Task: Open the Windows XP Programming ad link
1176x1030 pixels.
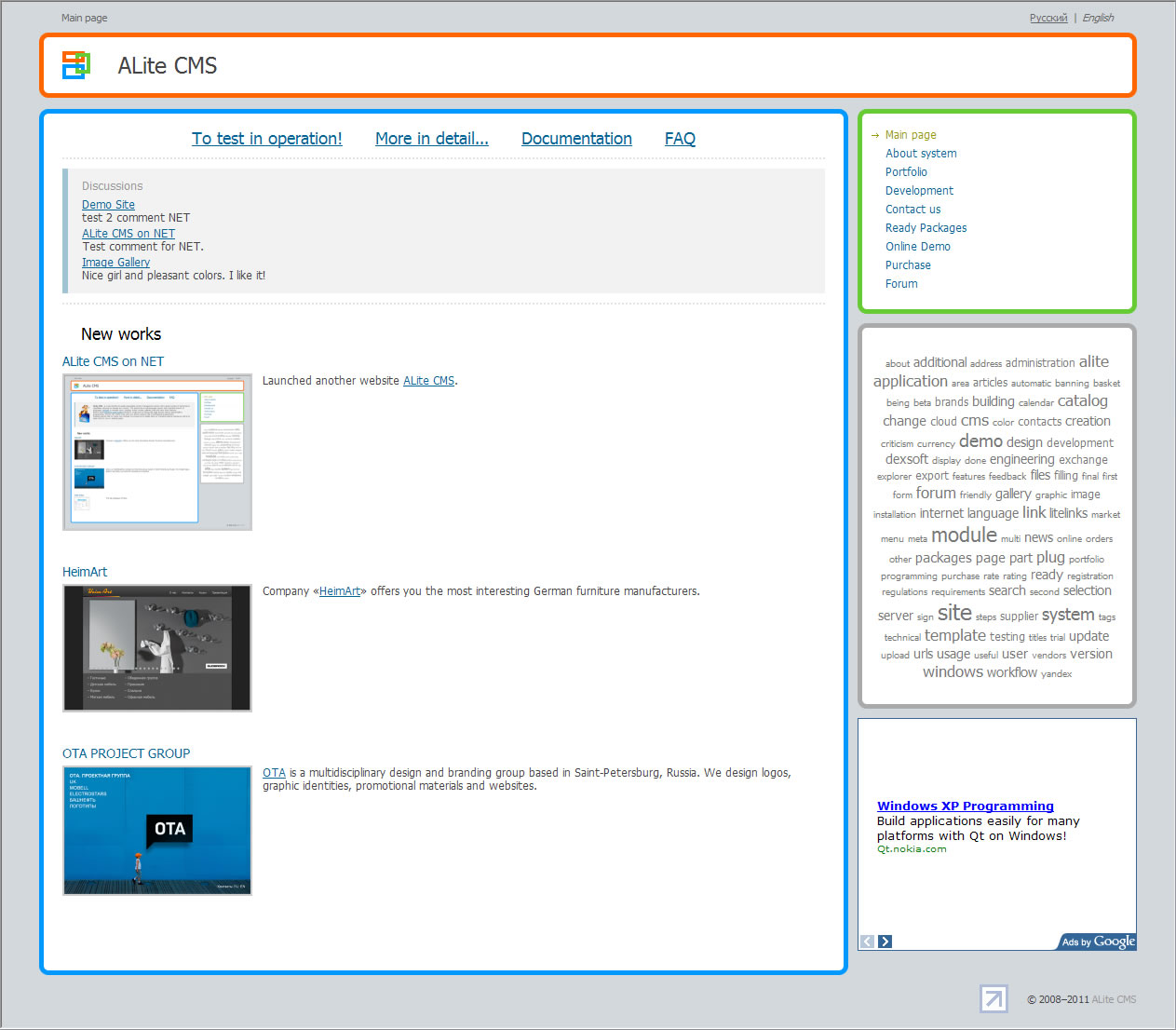Action: tap(965, 806)
